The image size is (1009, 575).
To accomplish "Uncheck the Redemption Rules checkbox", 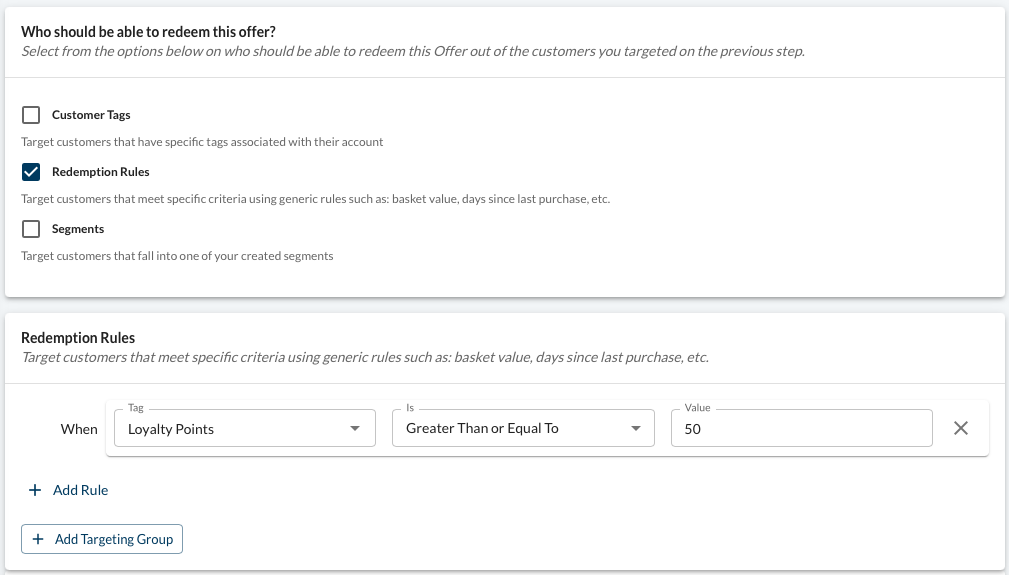I will tap(31, 172).
